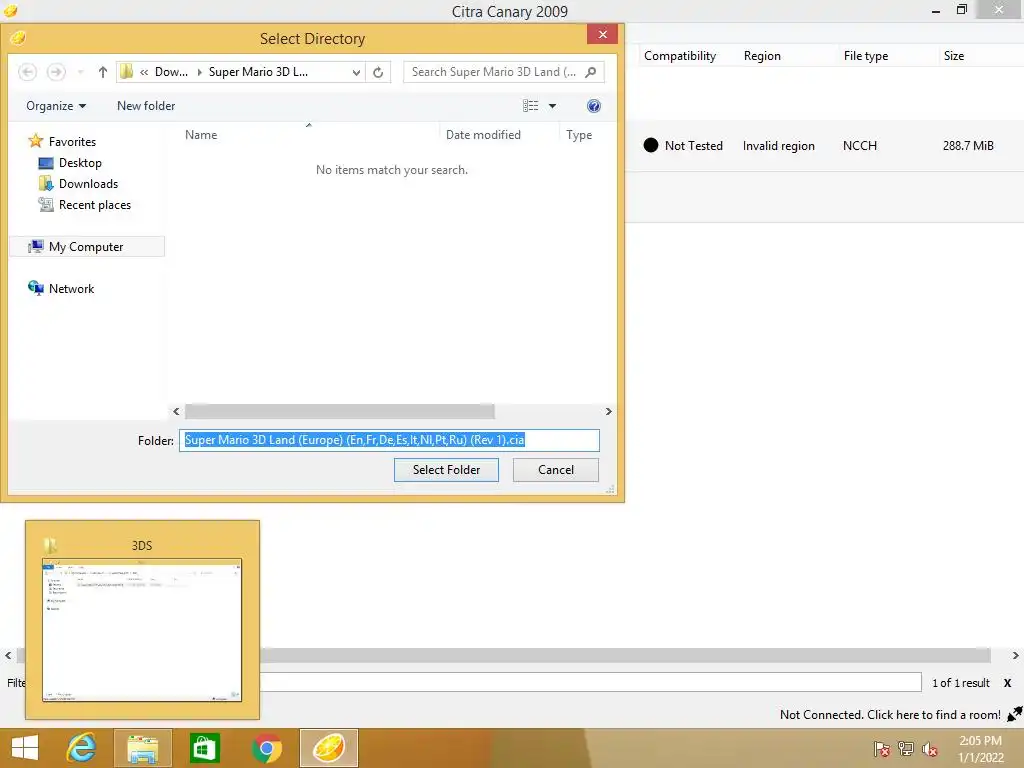Image resolution: width=1024 pixels, height=768 pixels.
Task: Minimize the Citra Canary window
Action: pyautogui.click(x=936, y=10)
